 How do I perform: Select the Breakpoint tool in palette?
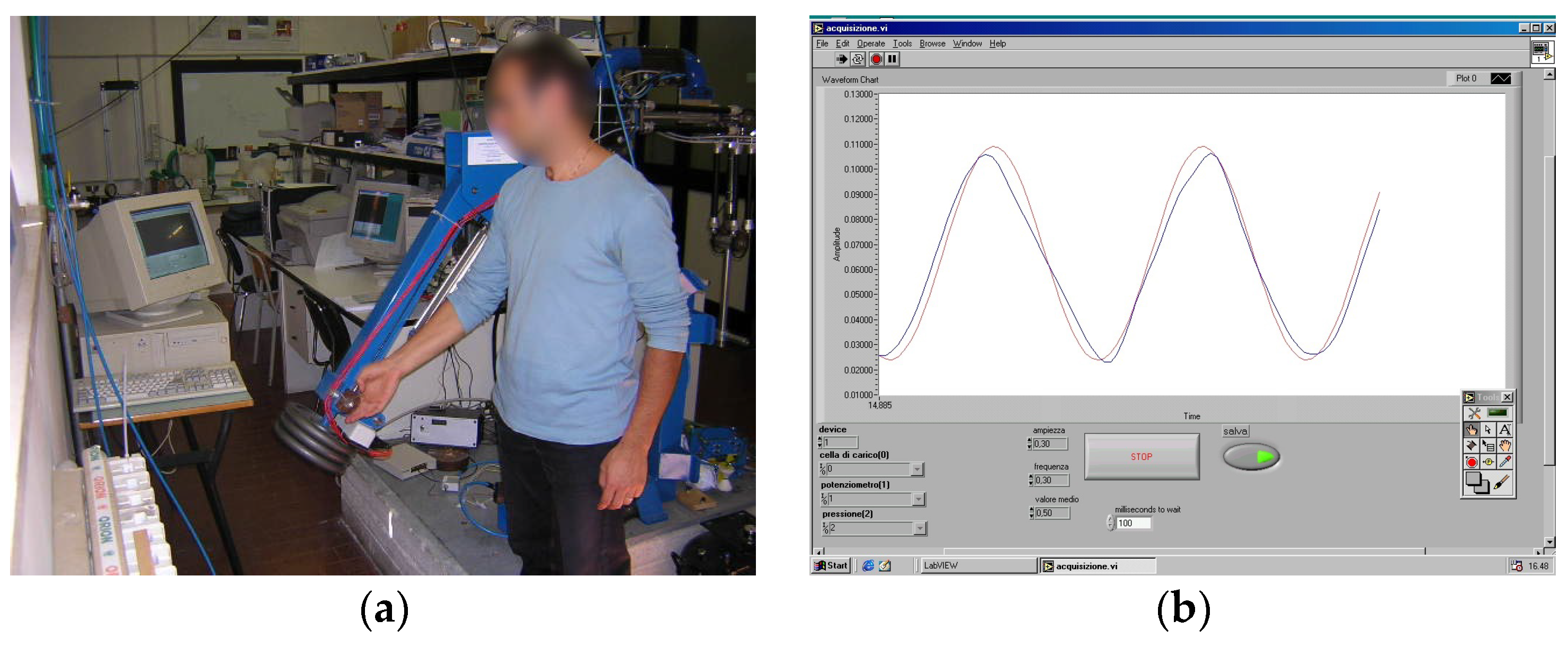click(1471, 462)
